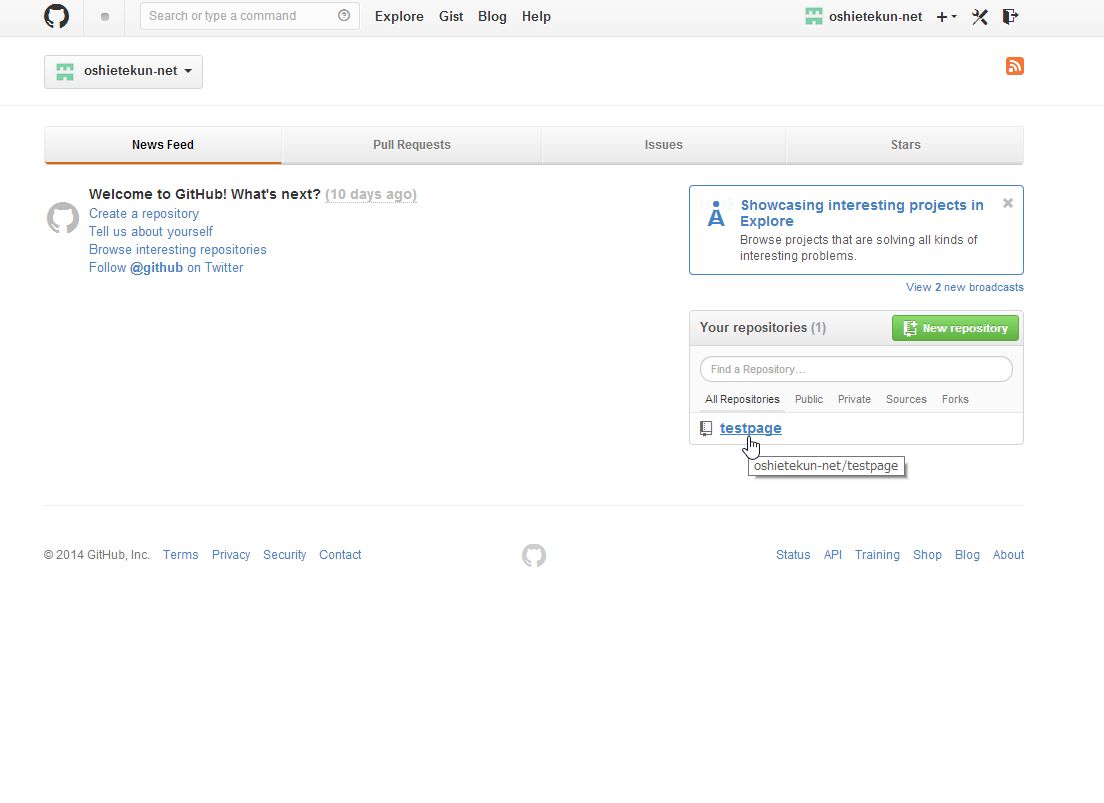Open the Blog footer link

pos(967,555)
